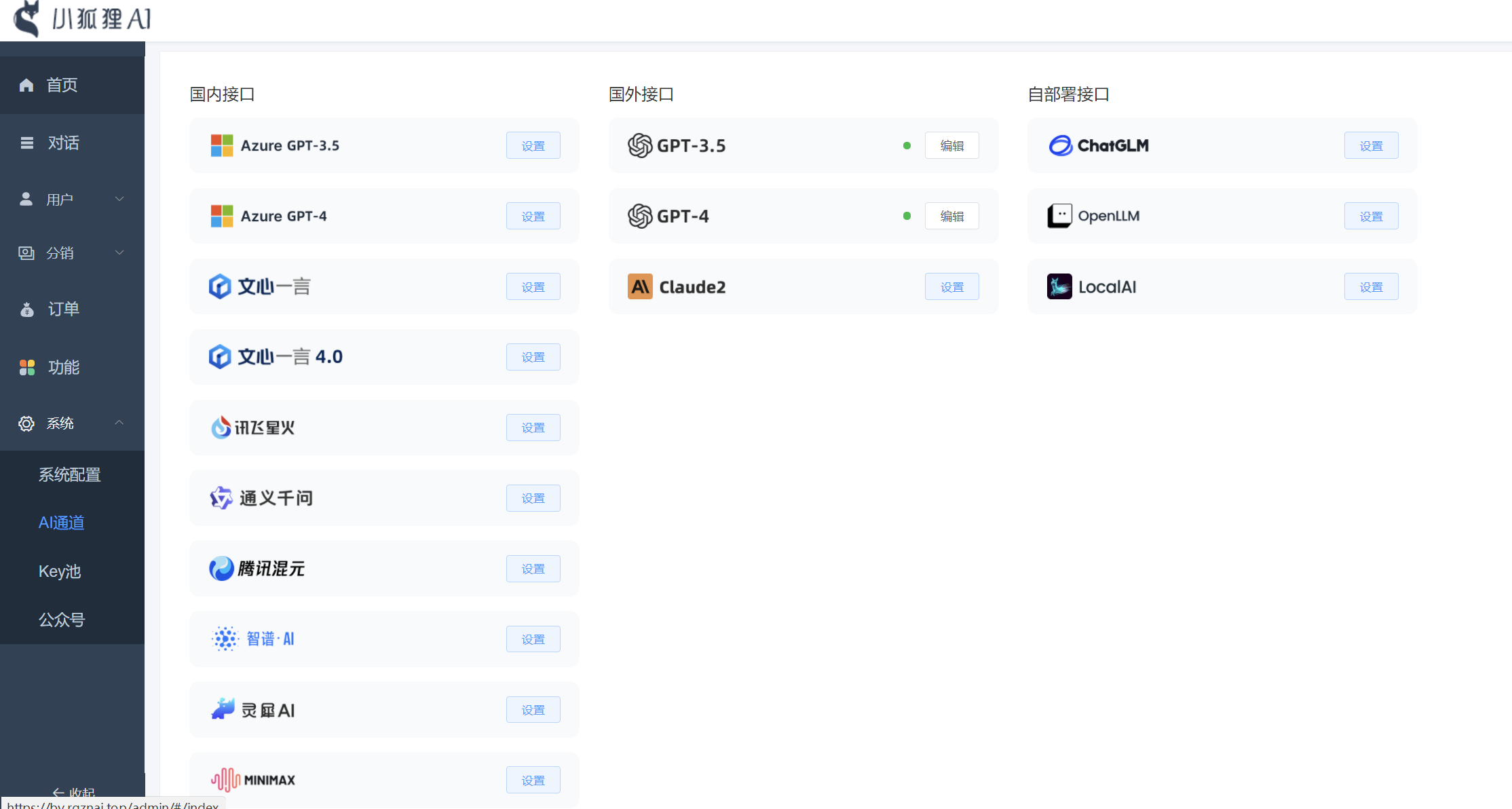Select the 通义千问 logo icon
This screenshot has width=1512, height=809.
[220, 497]
